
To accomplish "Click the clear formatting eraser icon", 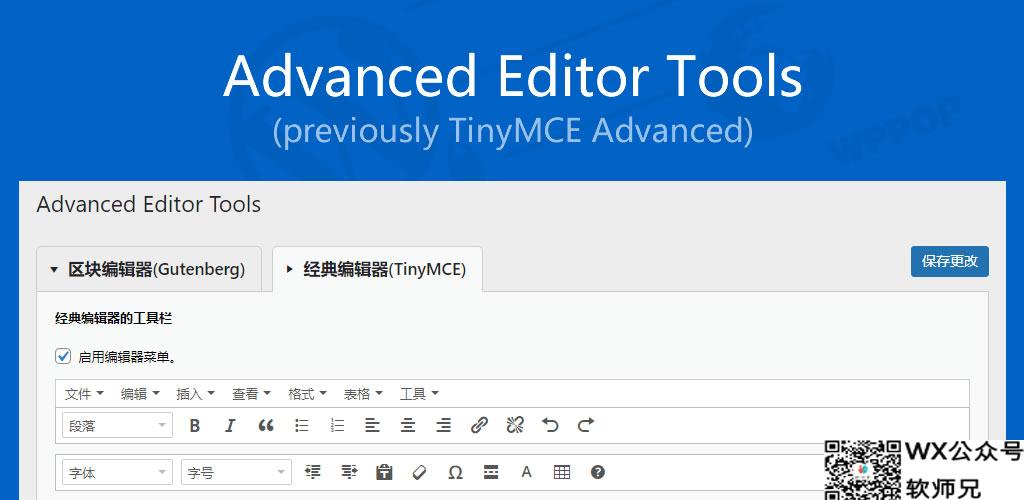I will [x=419, y=472].
